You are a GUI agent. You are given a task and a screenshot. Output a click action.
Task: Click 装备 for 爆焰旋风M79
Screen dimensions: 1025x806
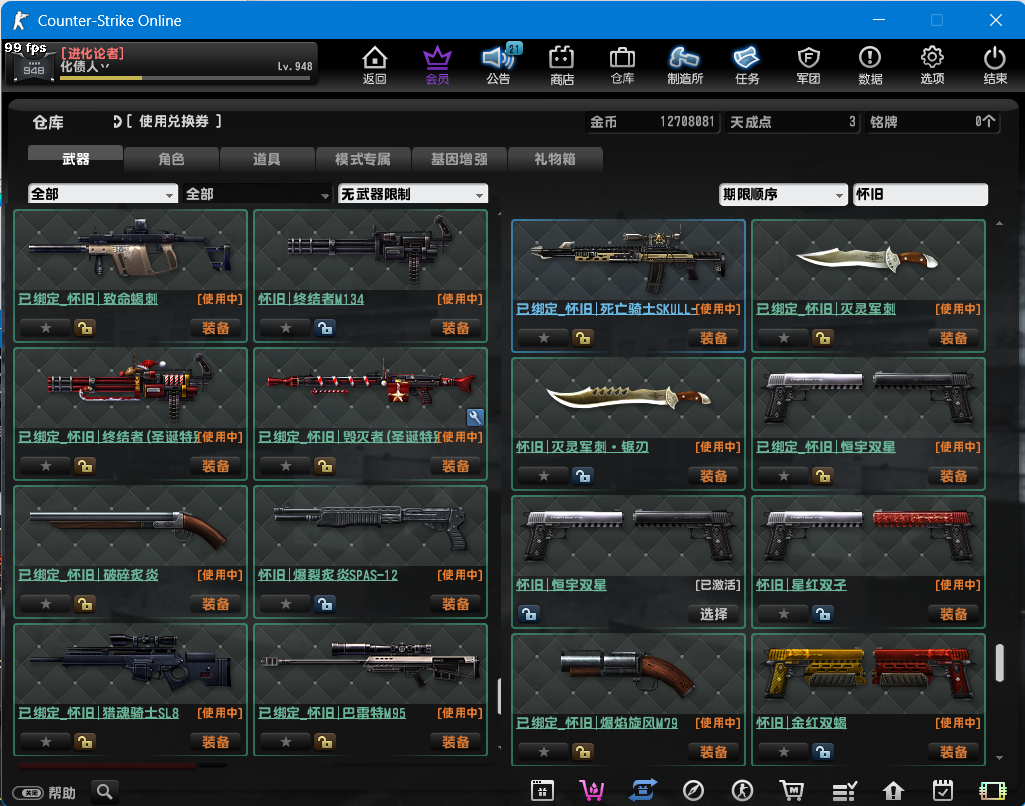713,752
